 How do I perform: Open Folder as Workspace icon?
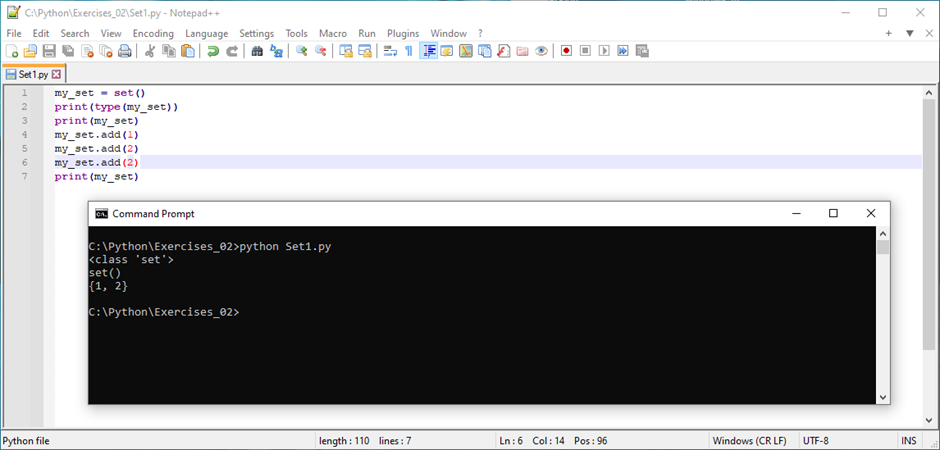[522, 51]
